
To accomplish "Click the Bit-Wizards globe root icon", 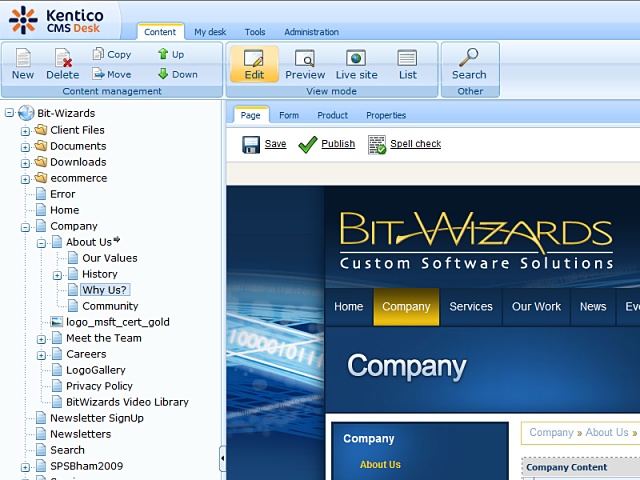I will 26,113.
